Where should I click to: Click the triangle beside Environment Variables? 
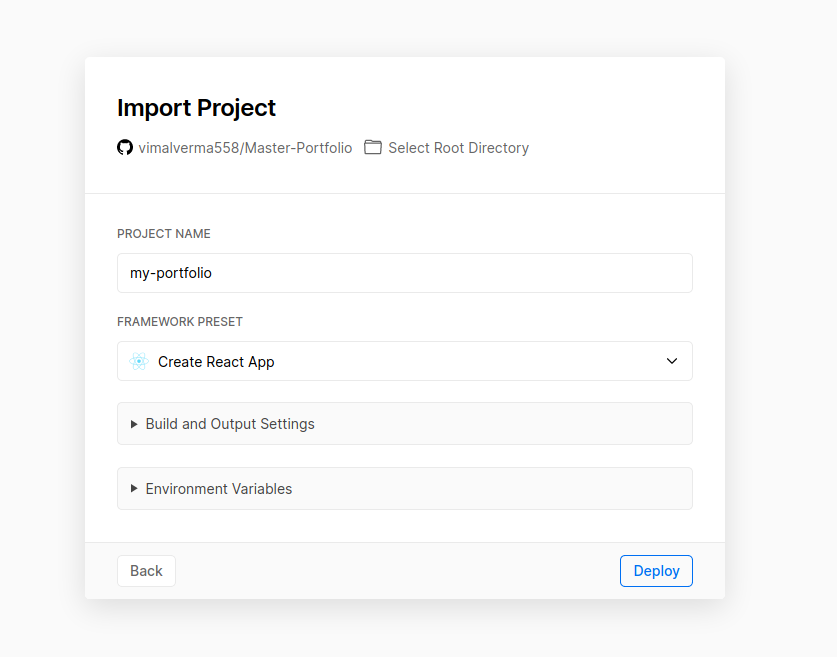pyautogui.click(x=134, y=489)
